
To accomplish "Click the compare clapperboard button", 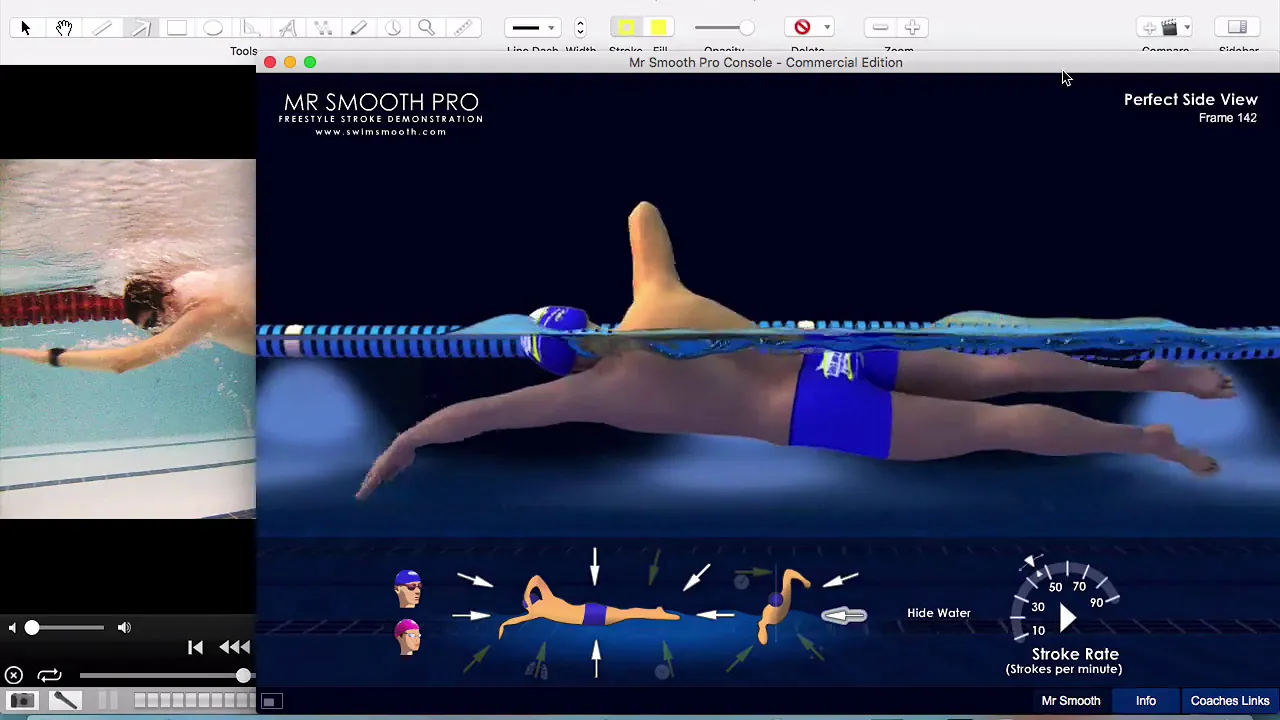I will pyautogui.click(x=1168, y=28).
